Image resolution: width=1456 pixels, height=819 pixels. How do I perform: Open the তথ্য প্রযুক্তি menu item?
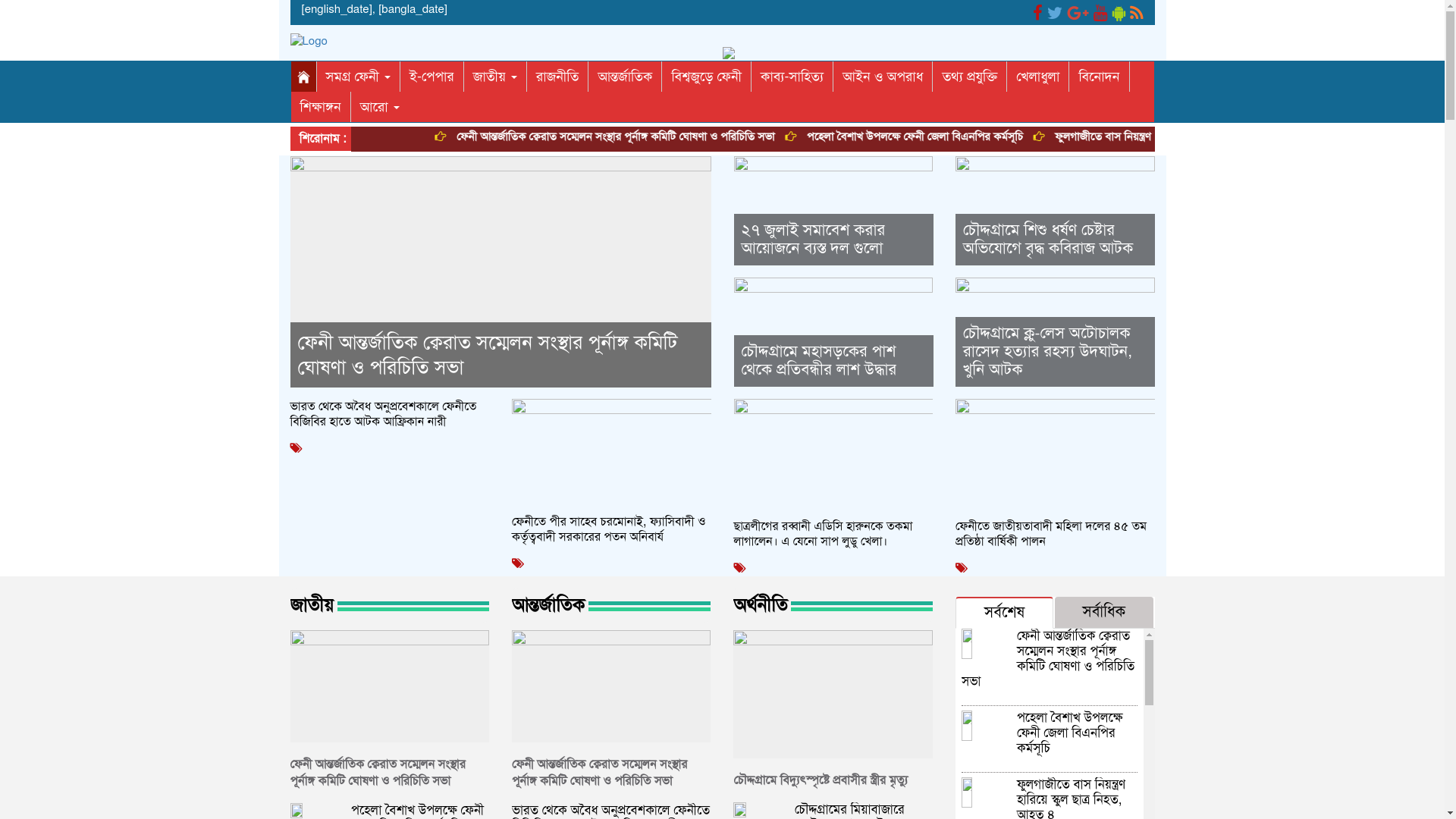[969, 77]
